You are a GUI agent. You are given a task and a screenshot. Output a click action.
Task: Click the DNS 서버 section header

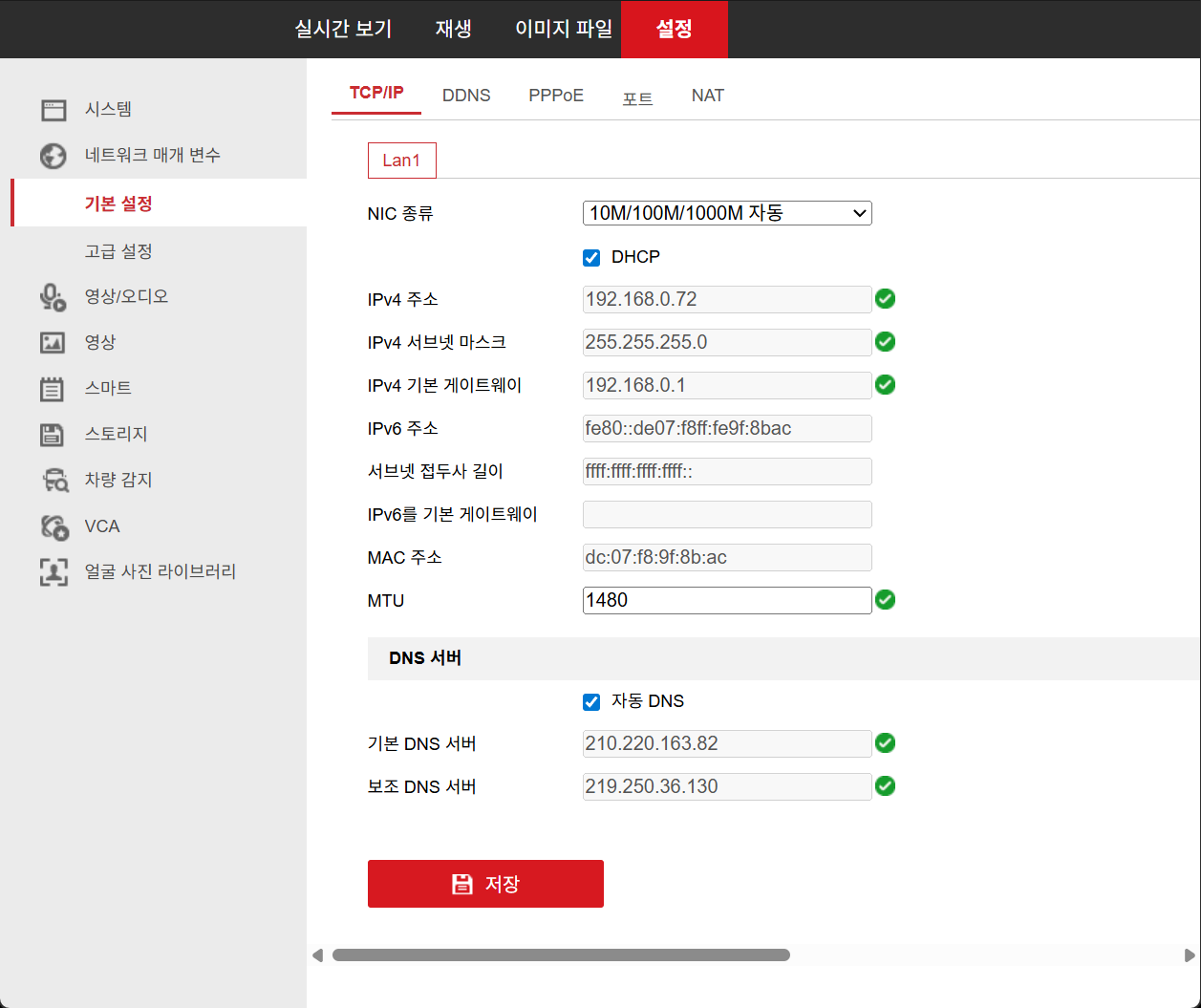[783, 658]
